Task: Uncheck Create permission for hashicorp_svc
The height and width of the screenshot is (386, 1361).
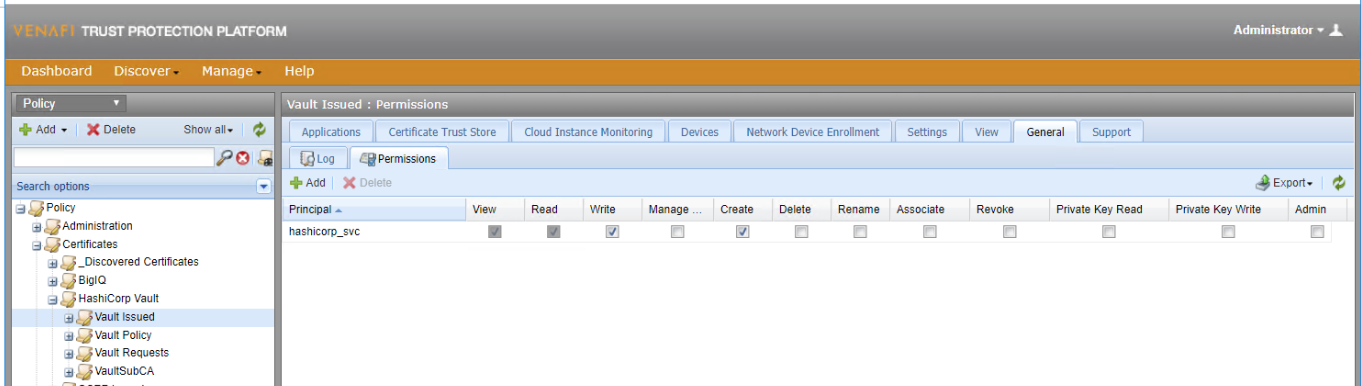Action: [x=743, y=232]
